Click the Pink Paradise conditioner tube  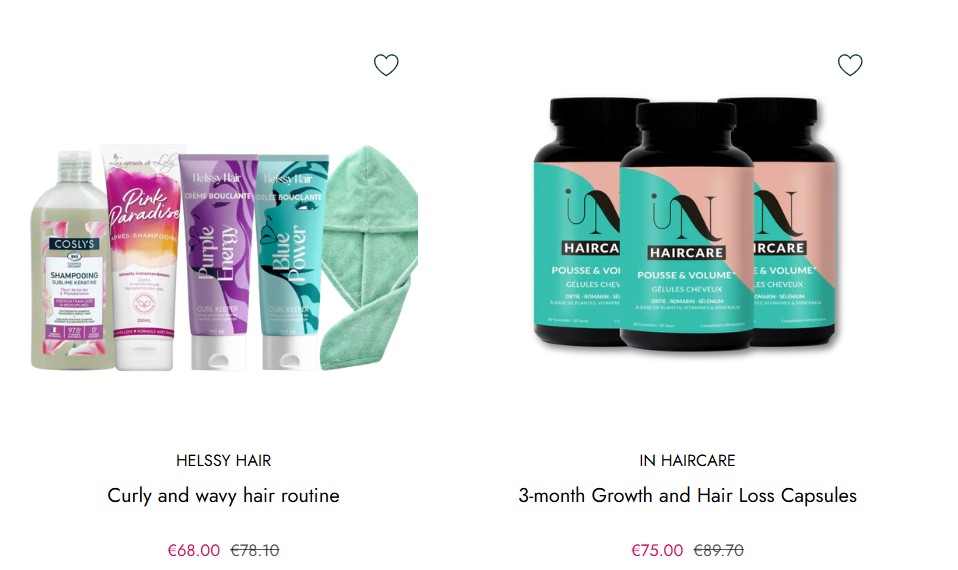144,258
